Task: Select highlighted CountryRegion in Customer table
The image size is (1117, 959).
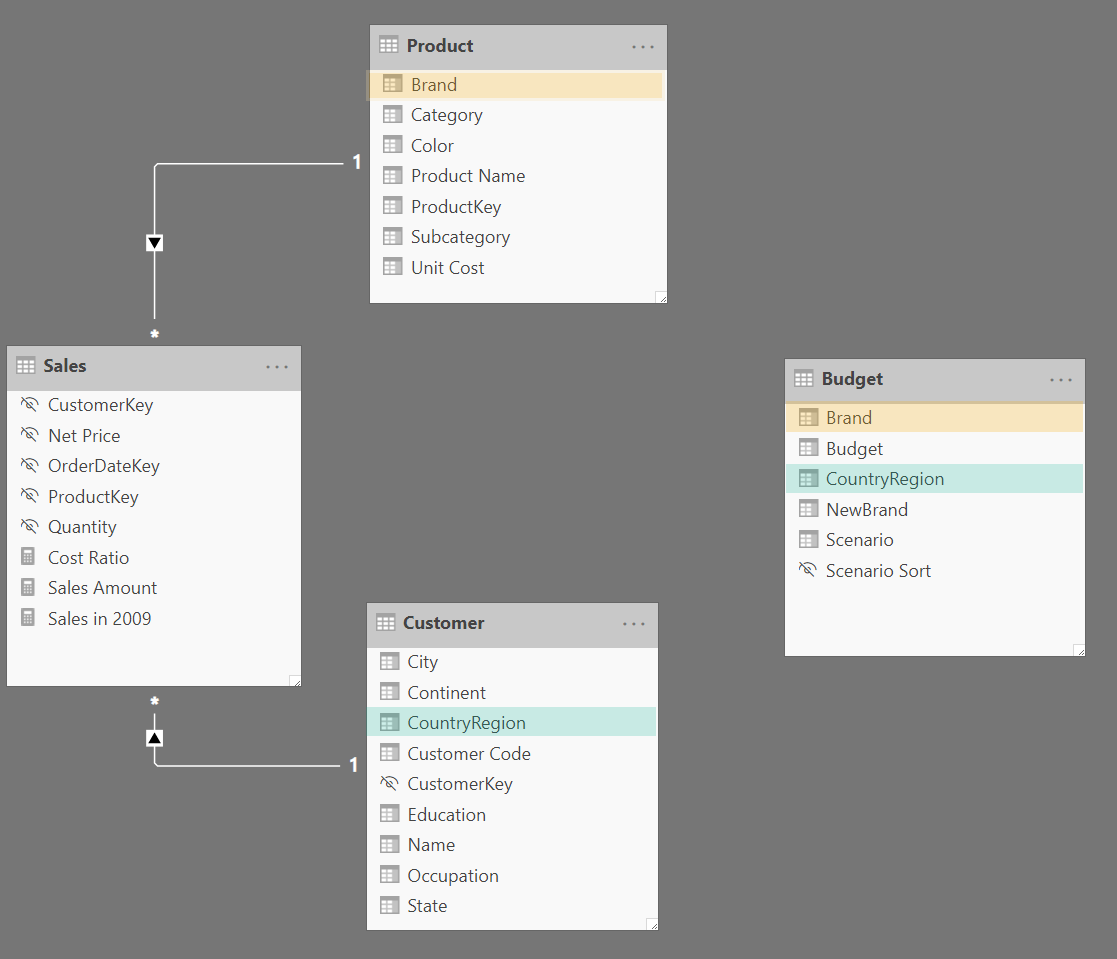Action: [466, 723]
